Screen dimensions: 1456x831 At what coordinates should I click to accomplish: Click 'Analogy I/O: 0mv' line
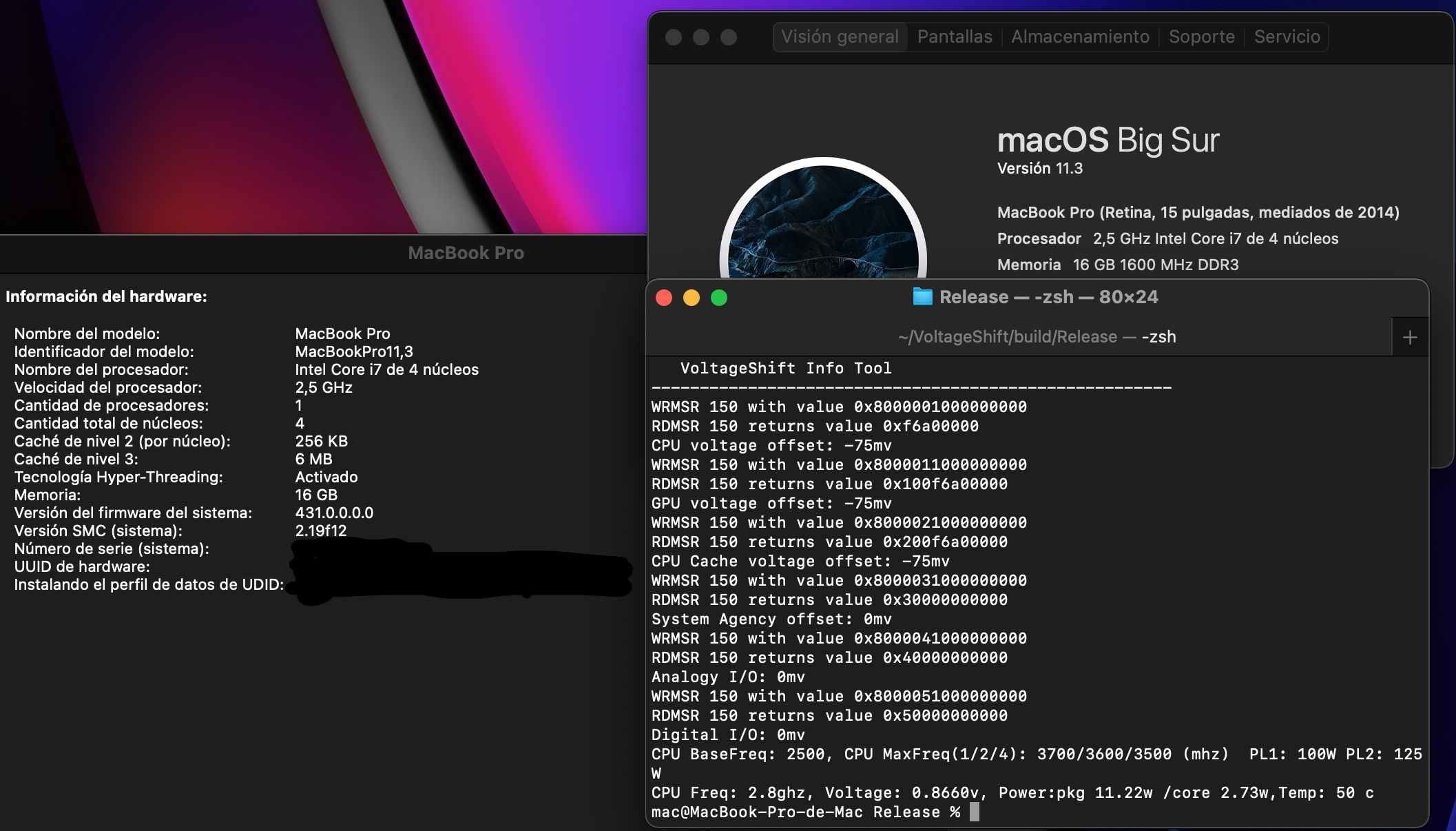click(728, 677)
